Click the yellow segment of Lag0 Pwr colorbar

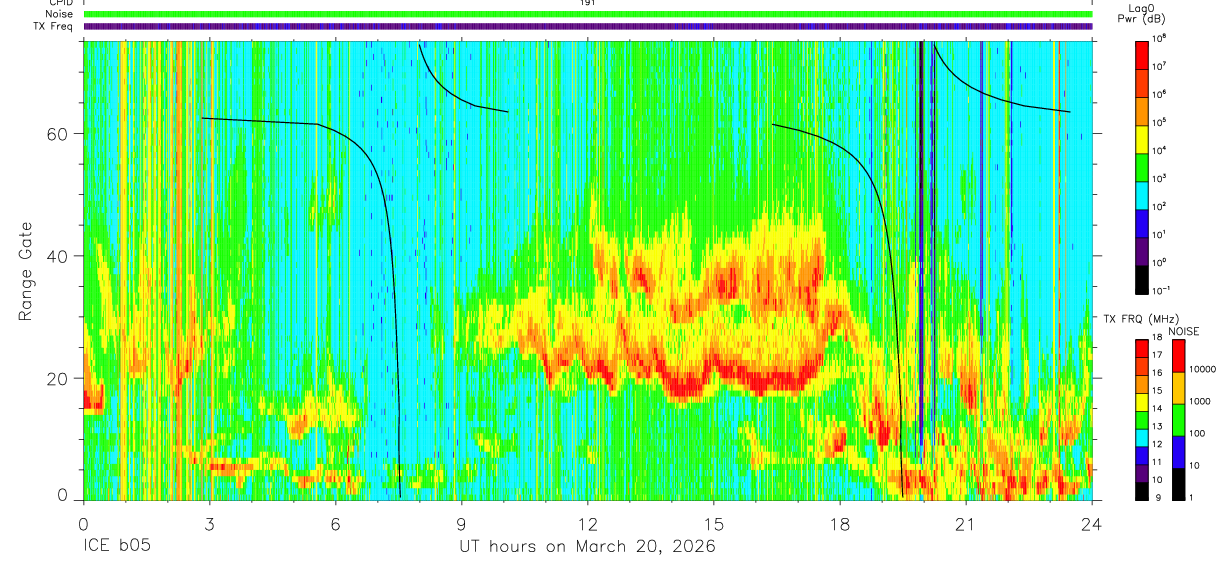[1143, 137]
